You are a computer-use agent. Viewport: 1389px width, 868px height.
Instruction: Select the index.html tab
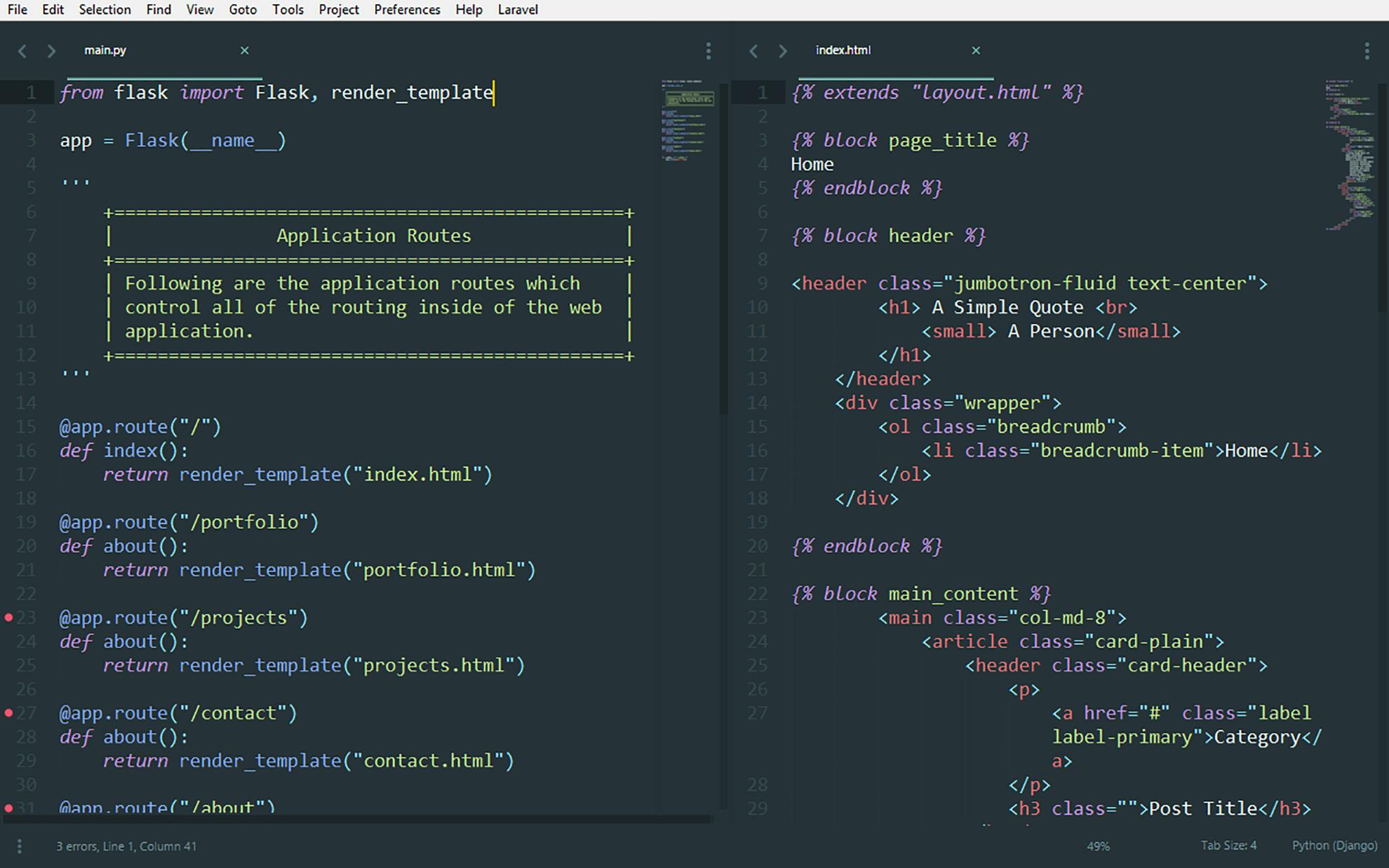point(843,50)
